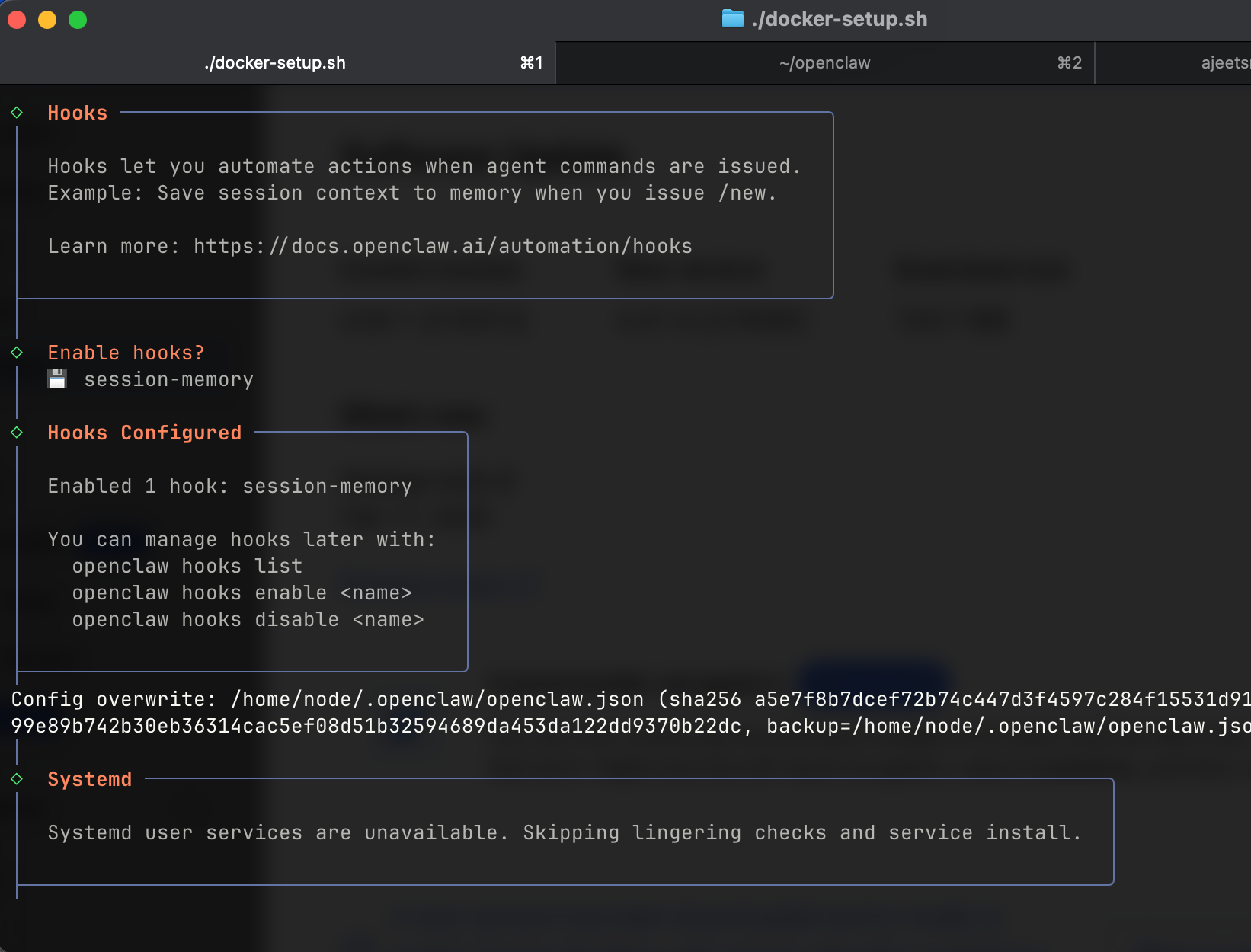Viewport: 1251px width, 952px height.
Task: Click the folder icon in the title bar
Action: 732,18
